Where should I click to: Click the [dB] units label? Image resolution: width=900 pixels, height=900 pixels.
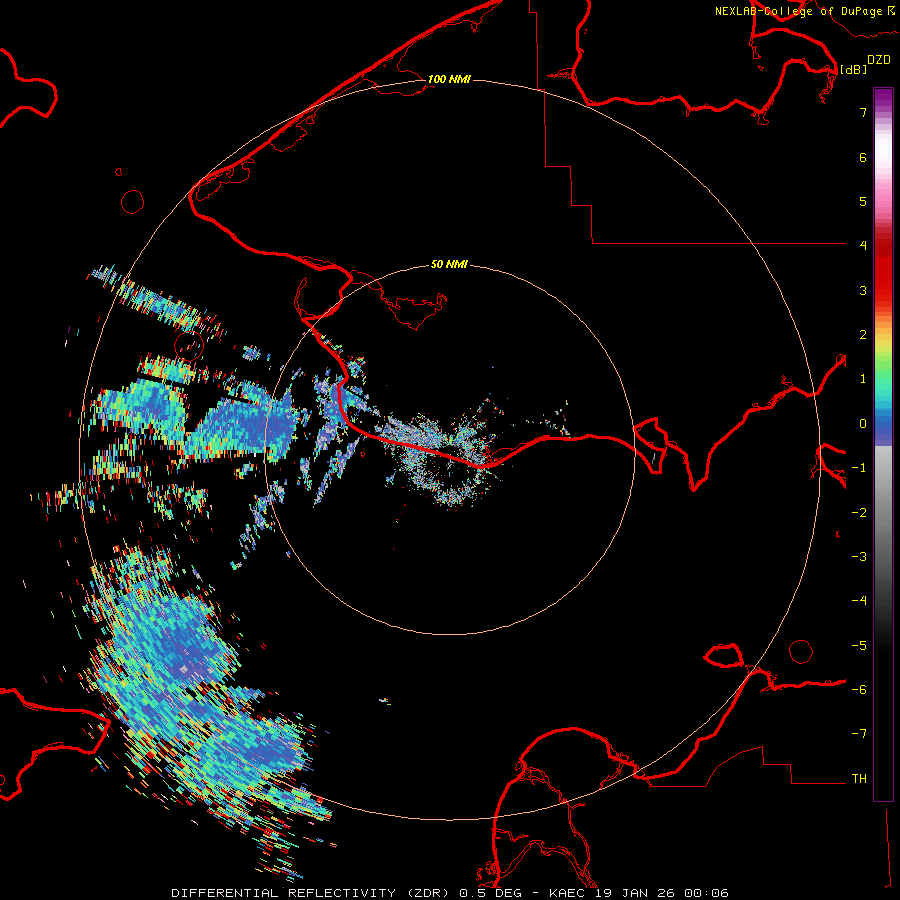coord(854,69)
